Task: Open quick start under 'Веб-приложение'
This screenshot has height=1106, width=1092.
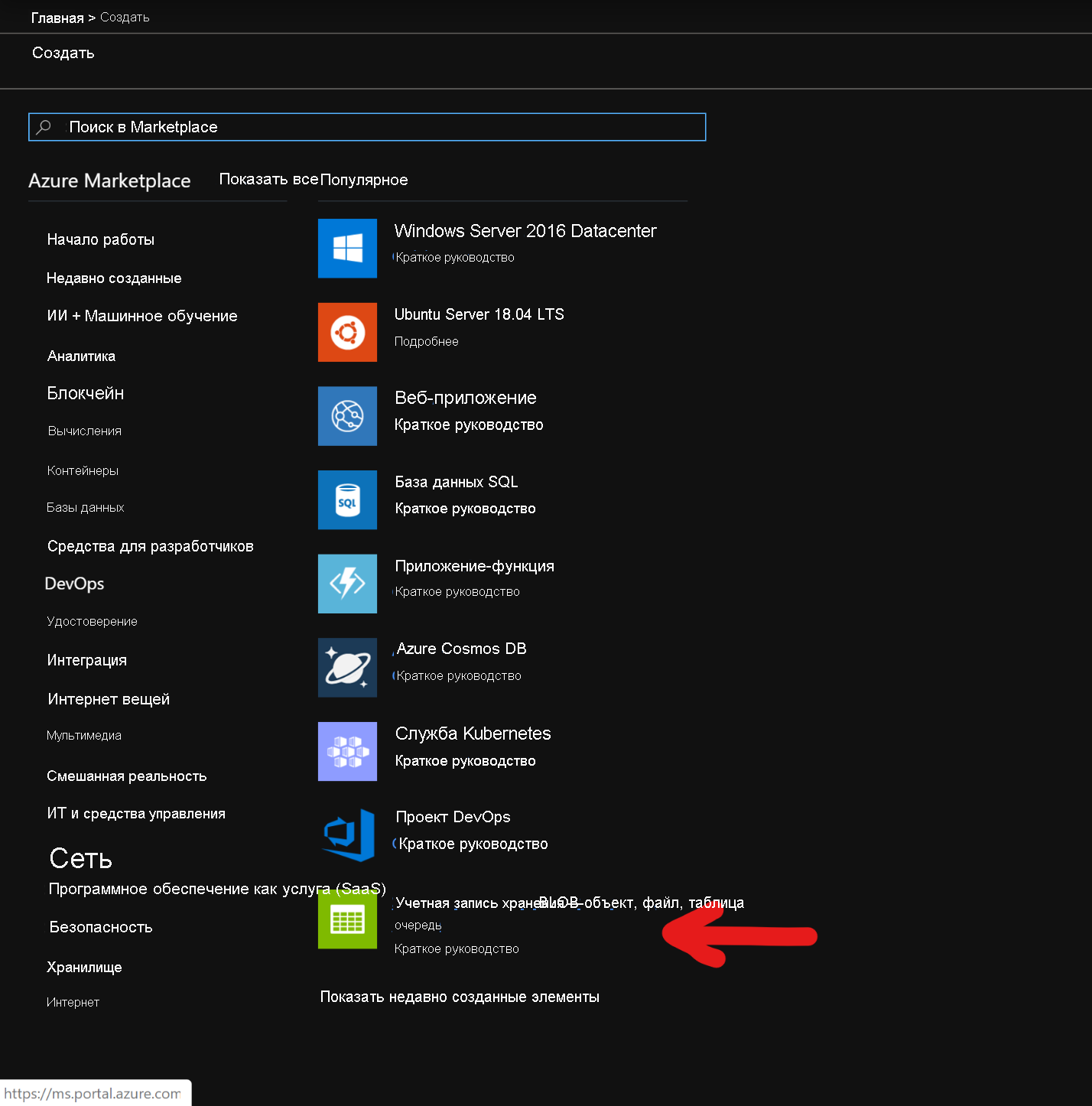Action: tap(469, 425)
